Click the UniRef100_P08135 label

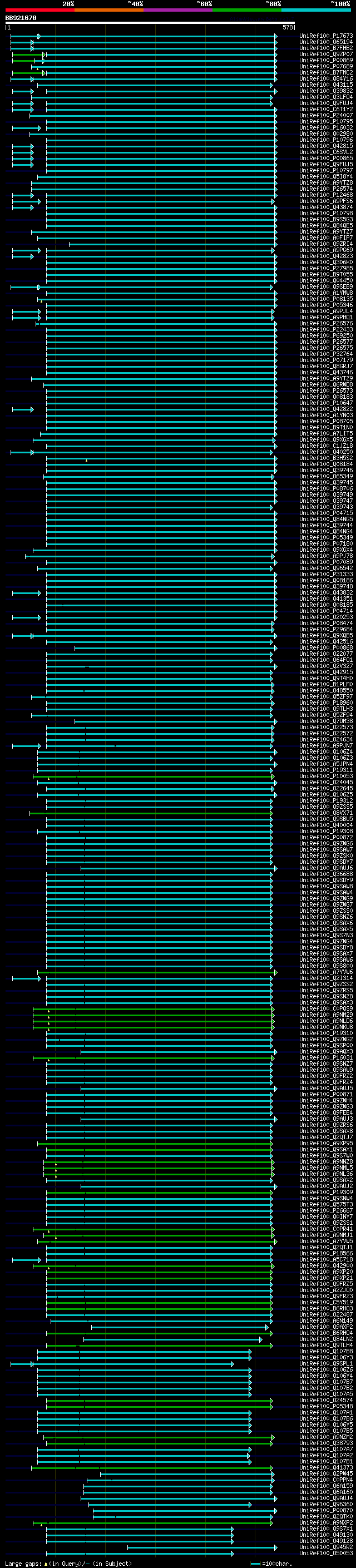click(325, 299)
